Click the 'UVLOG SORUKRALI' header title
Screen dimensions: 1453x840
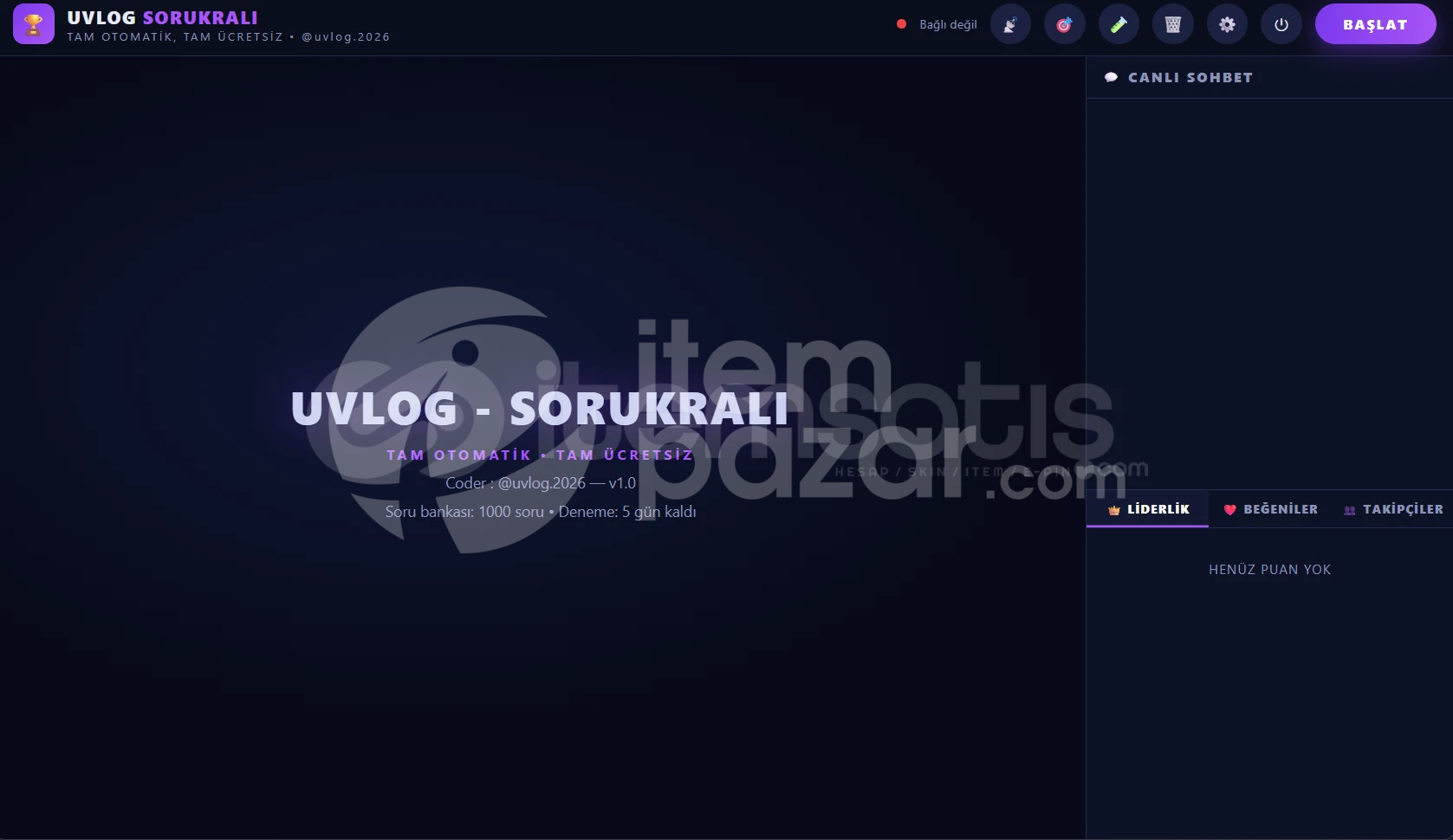[x=162, y=17]
